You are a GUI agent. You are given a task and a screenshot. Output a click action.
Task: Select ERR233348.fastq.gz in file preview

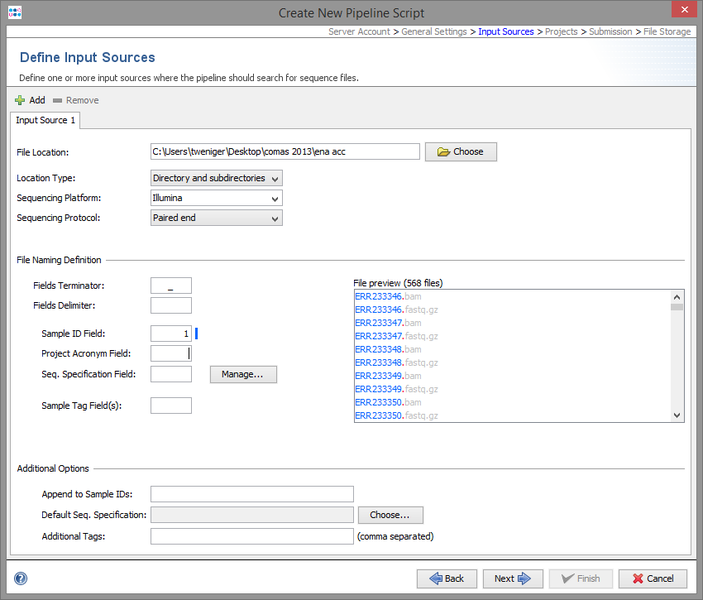pos(396,363)
